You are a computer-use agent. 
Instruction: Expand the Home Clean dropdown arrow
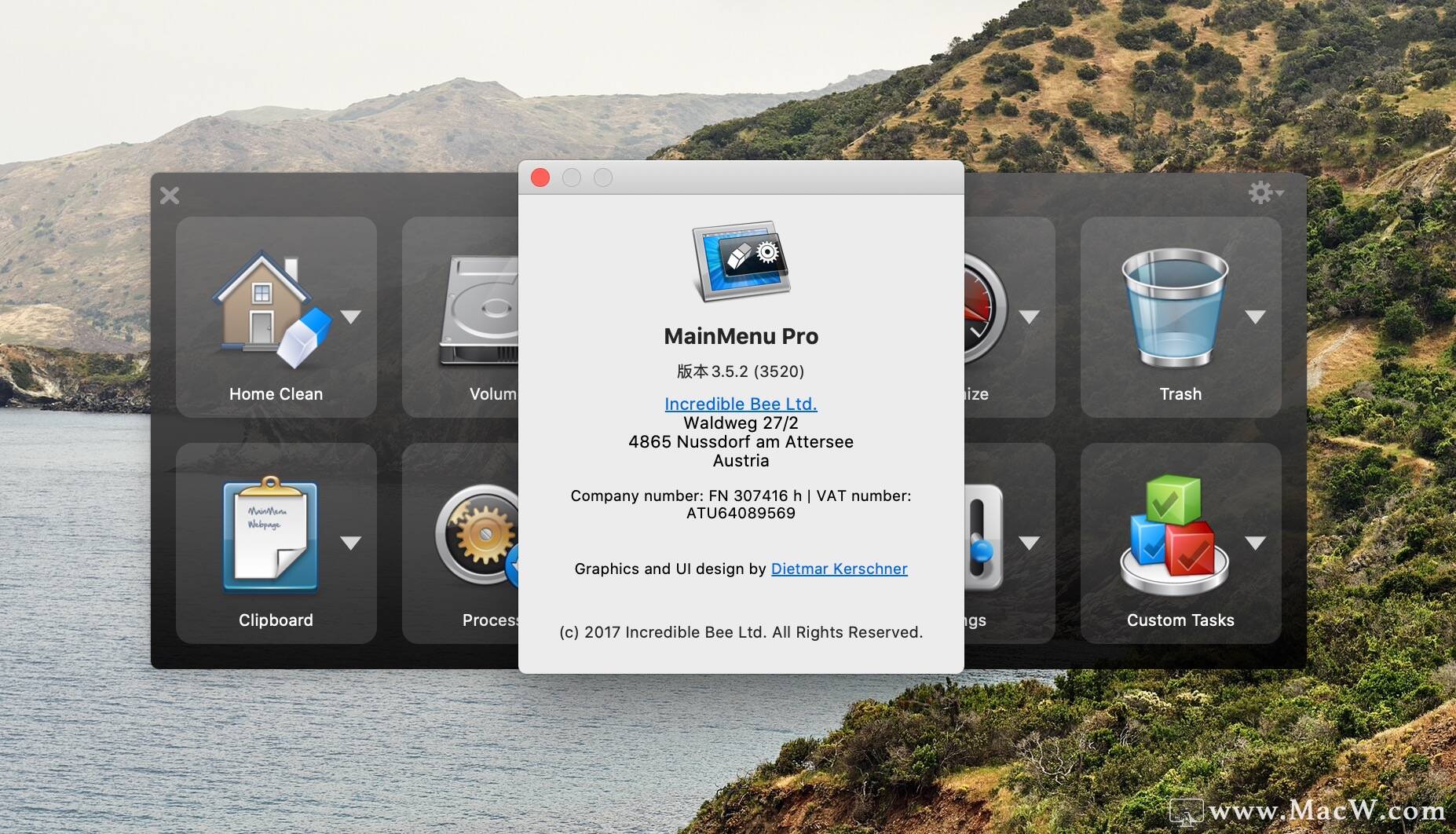(x=351, y=317)
